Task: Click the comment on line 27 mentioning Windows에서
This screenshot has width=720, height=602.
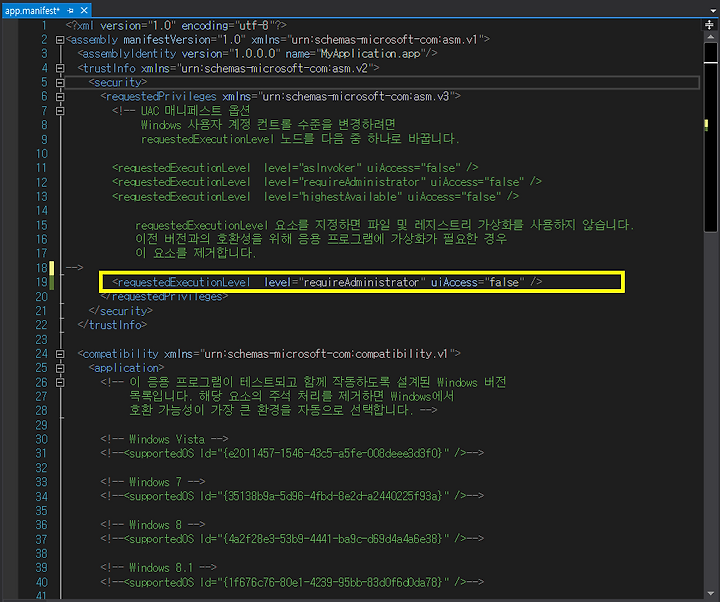Action: tap(292, 396)
